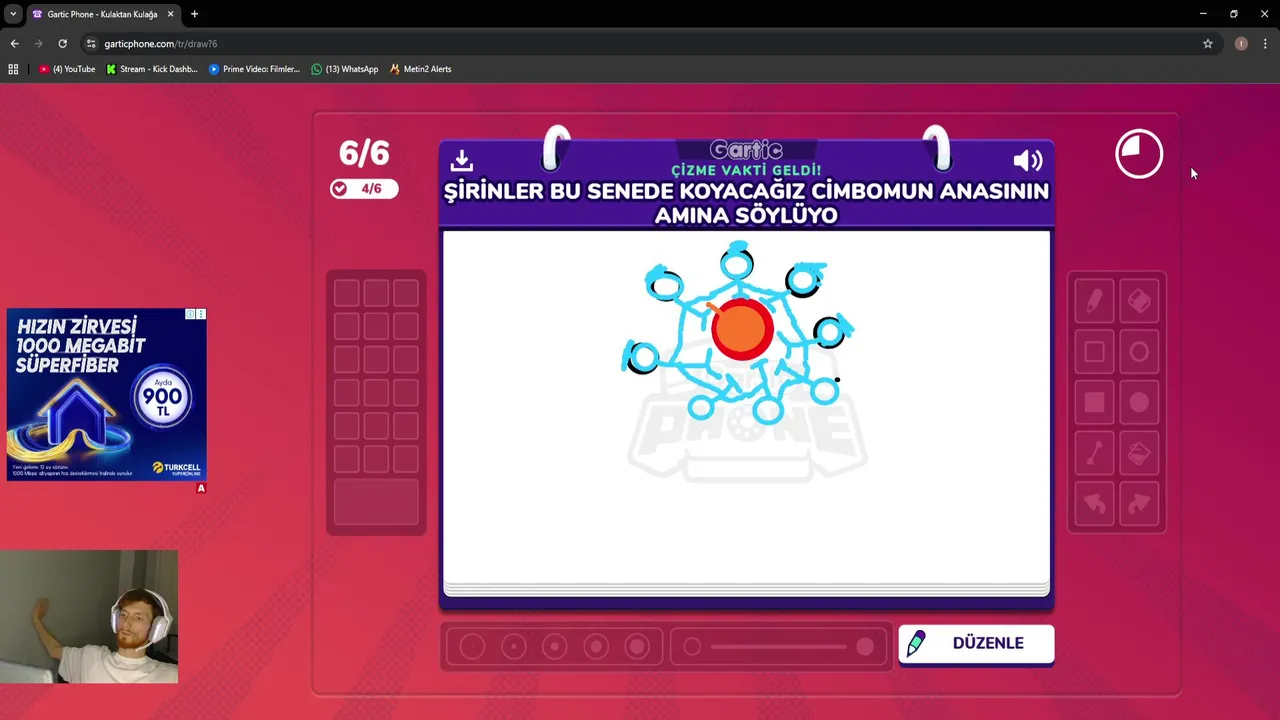This screenshot has height=720, width=1280.
Task: Bookmark this page with star icon
Action: tap(1207, 44)
